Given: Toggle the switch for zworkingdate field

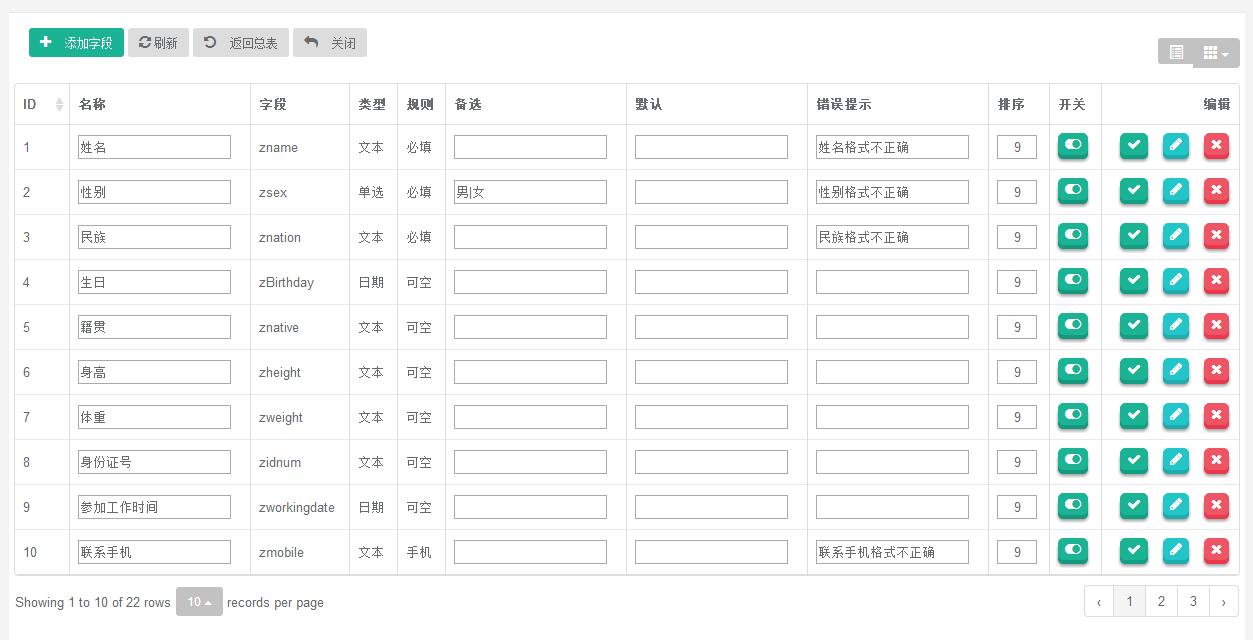Looking at the screenshot, I should click(1073, 506).
